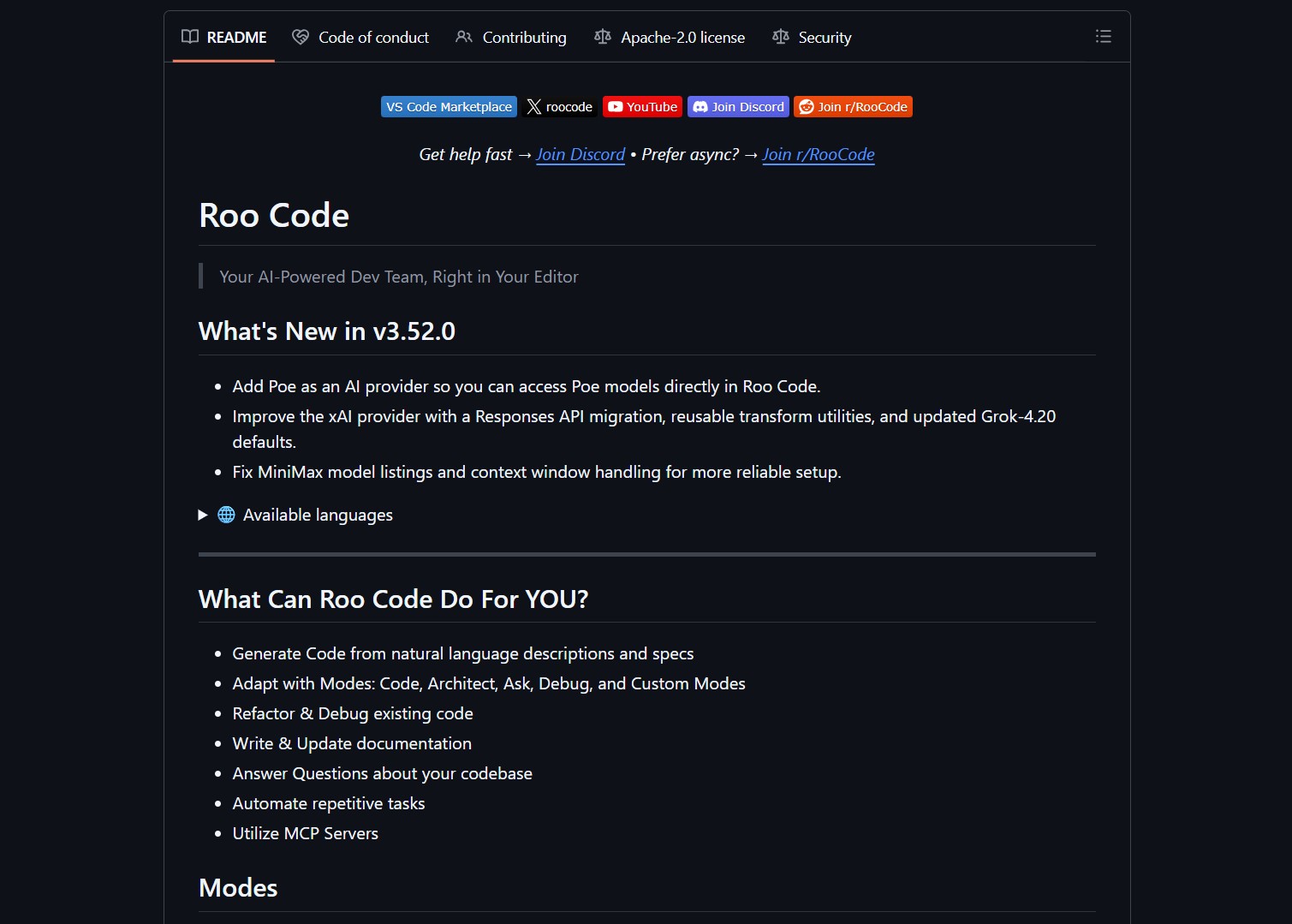This screenshot has height=924, width=1292.
Task: Open the Code of conduct tab
Action: [373, 38]
